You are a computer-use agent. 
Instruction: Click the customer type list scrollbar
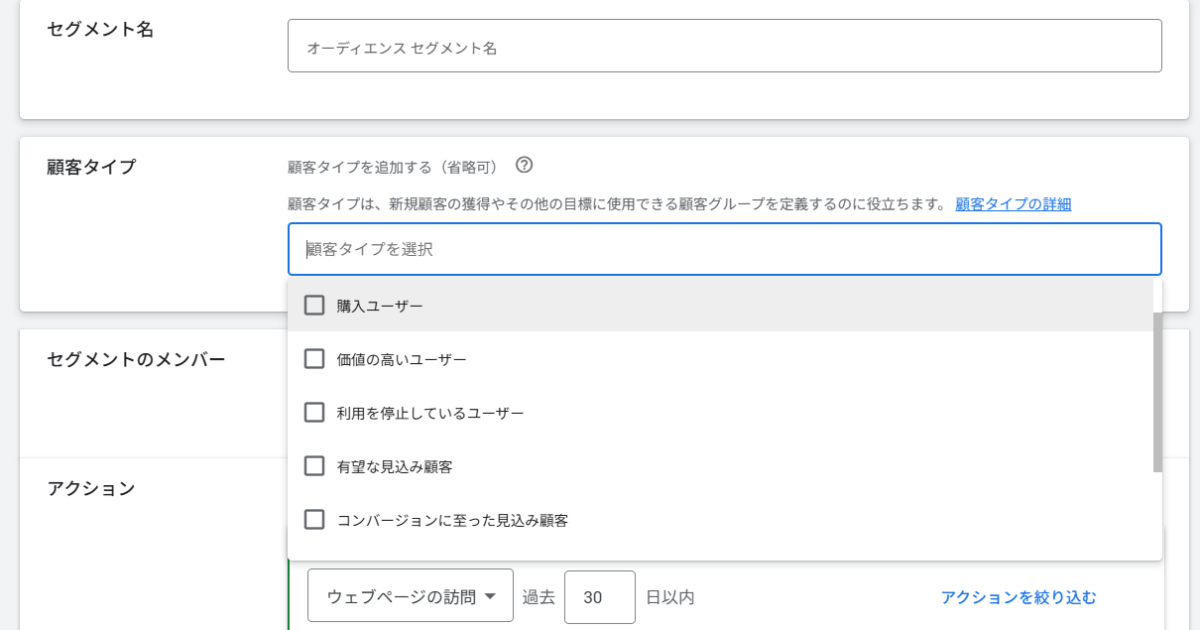coord(1157,391)
